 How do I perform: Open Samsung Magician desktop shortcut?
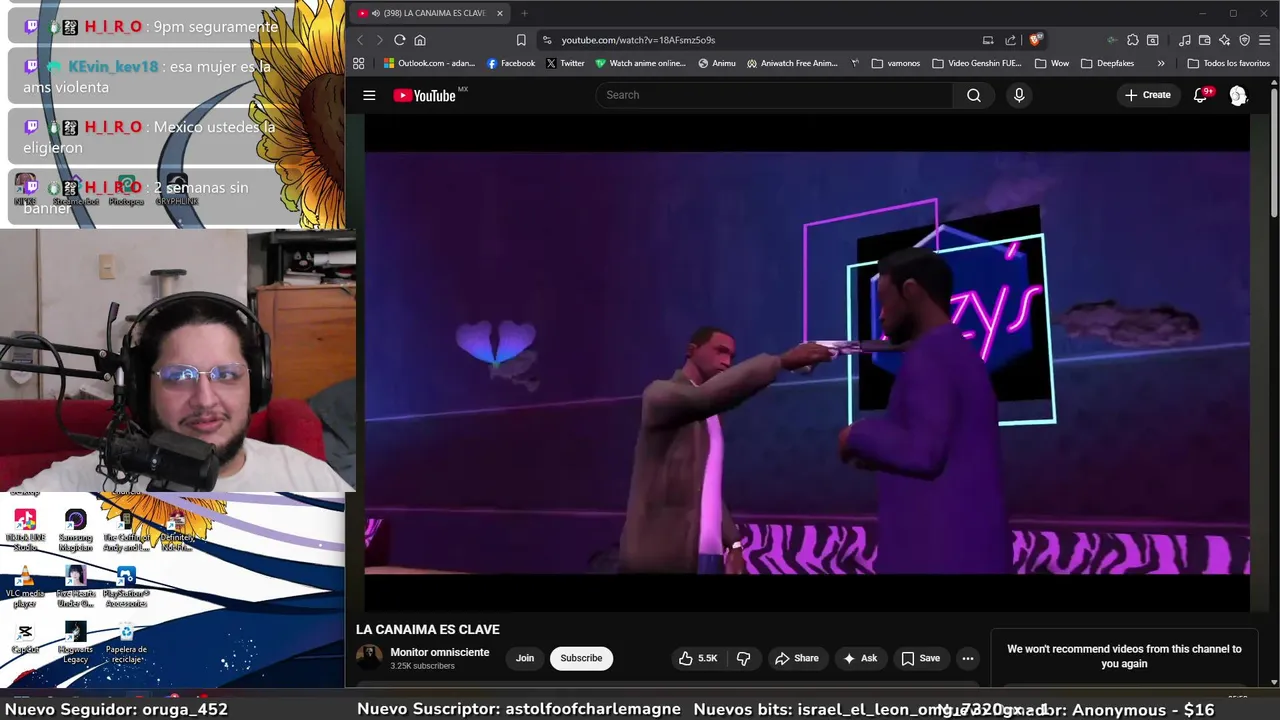(x=76, y=529)
